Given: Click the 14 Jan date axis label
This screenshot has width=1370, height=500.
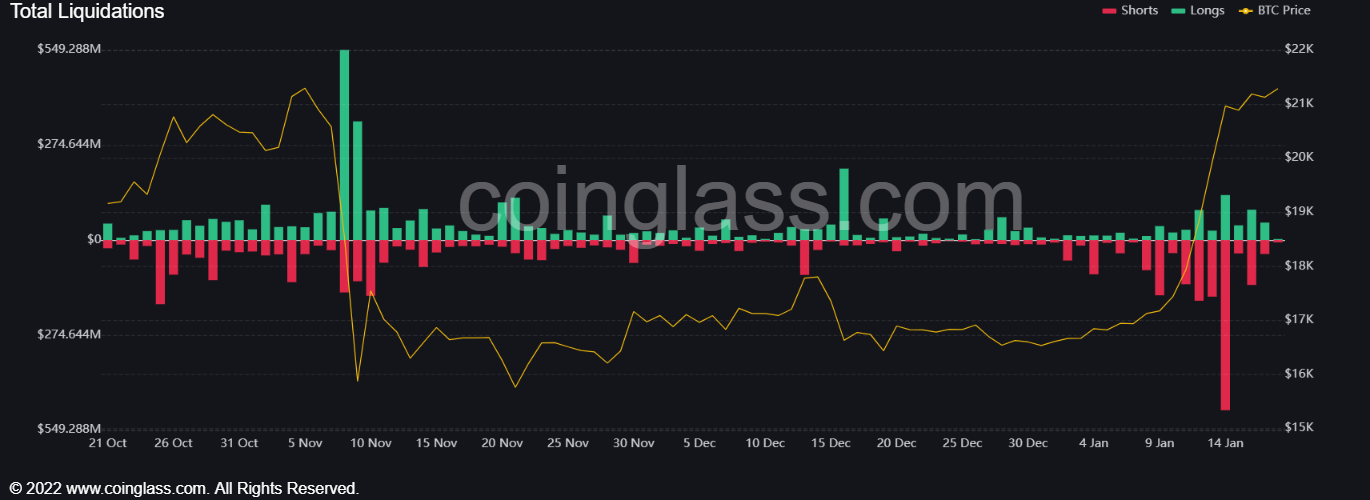Looking at the screenshot, I should click(1225, 443).
